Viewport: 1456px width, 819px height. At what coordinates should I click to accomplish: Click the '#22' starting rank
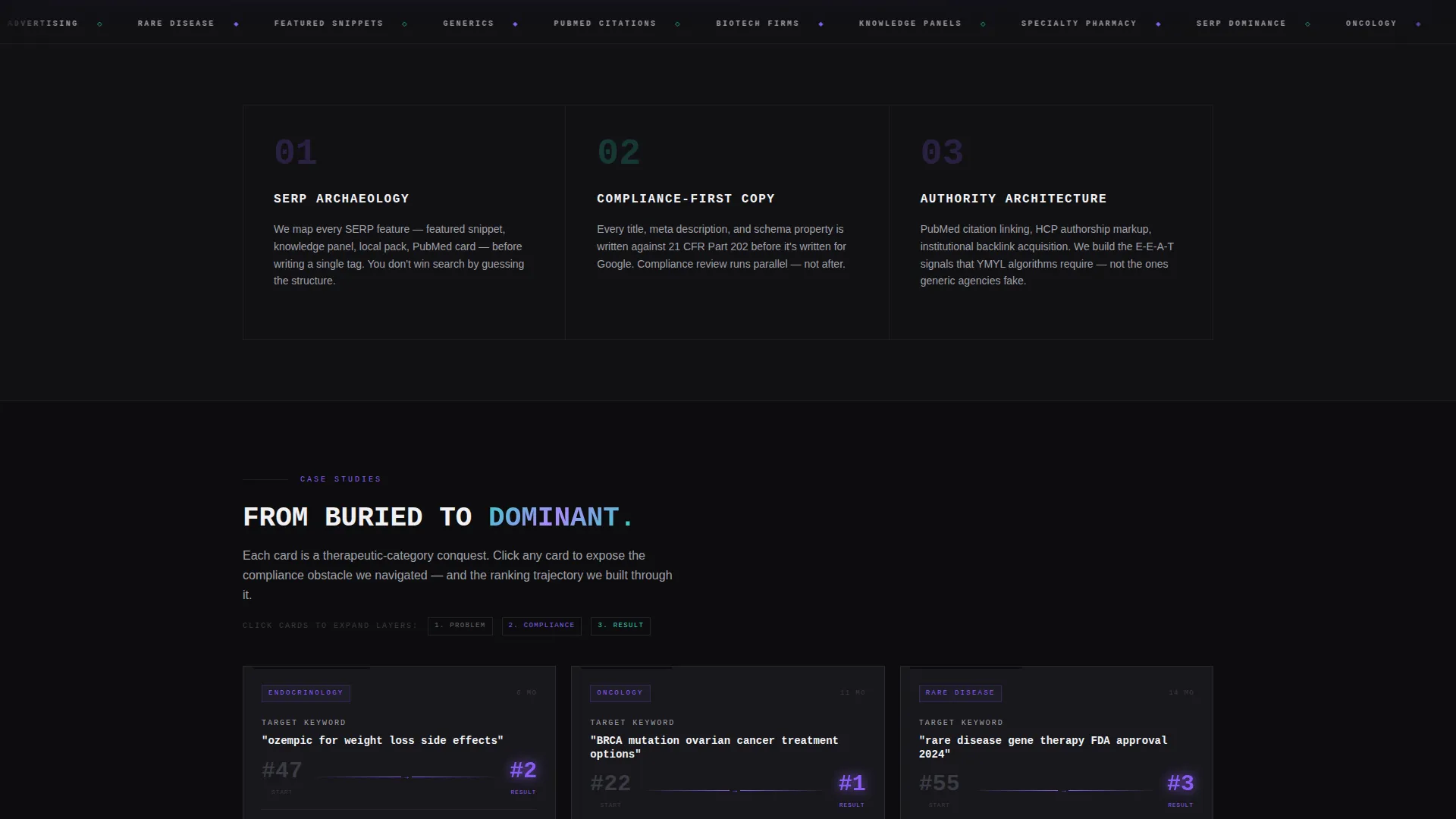[610, 783]
